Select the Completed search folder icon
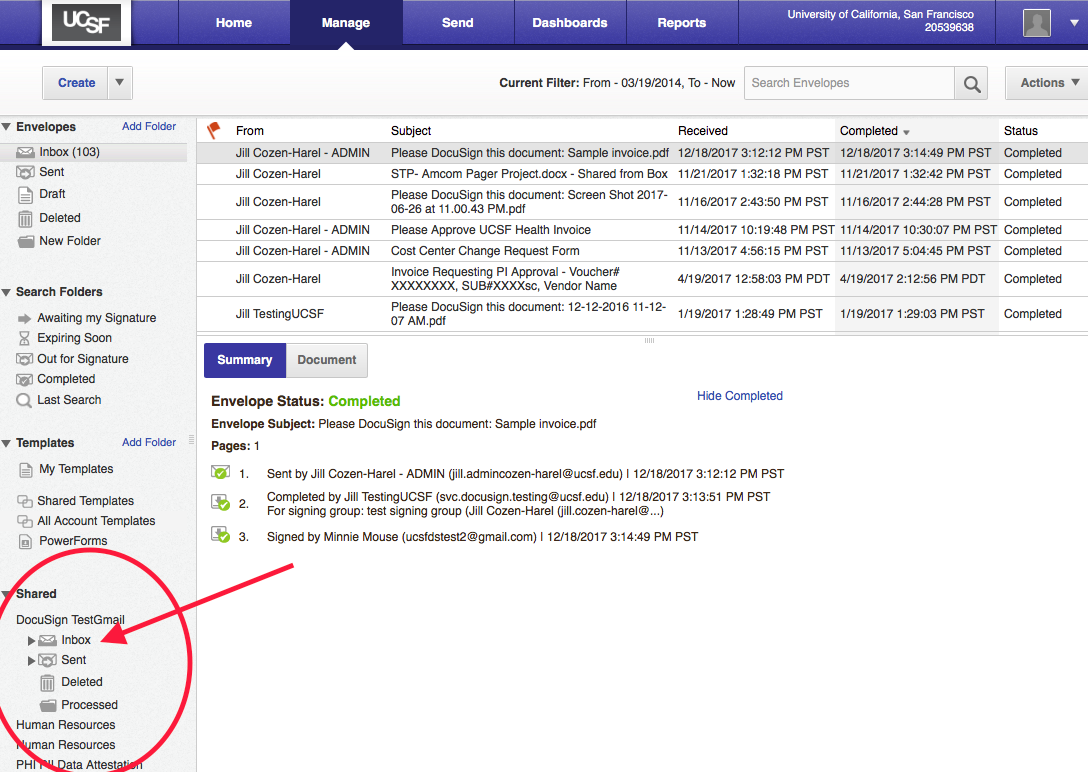The image size is (1088, 772). tap(24, 379)
